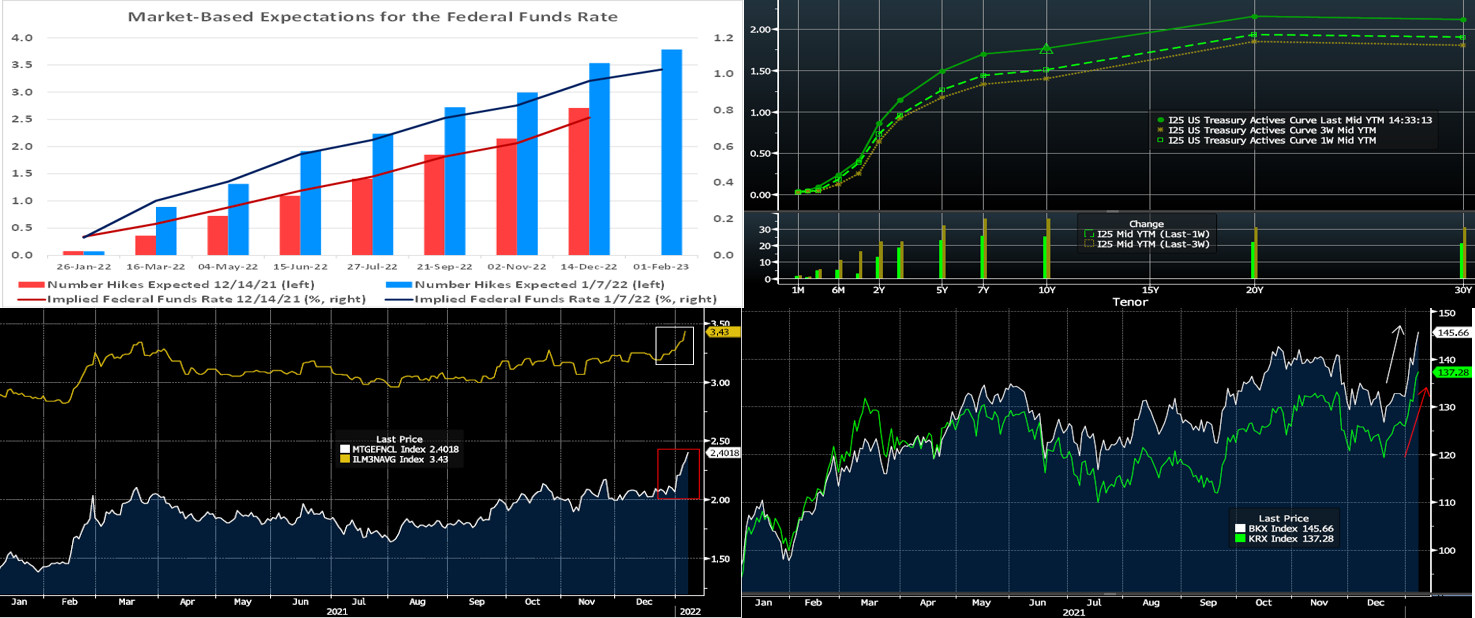
Task: Click the Implied Federal Funds Rate 1/7/22 legend label
Action: [x=565, y=298]
